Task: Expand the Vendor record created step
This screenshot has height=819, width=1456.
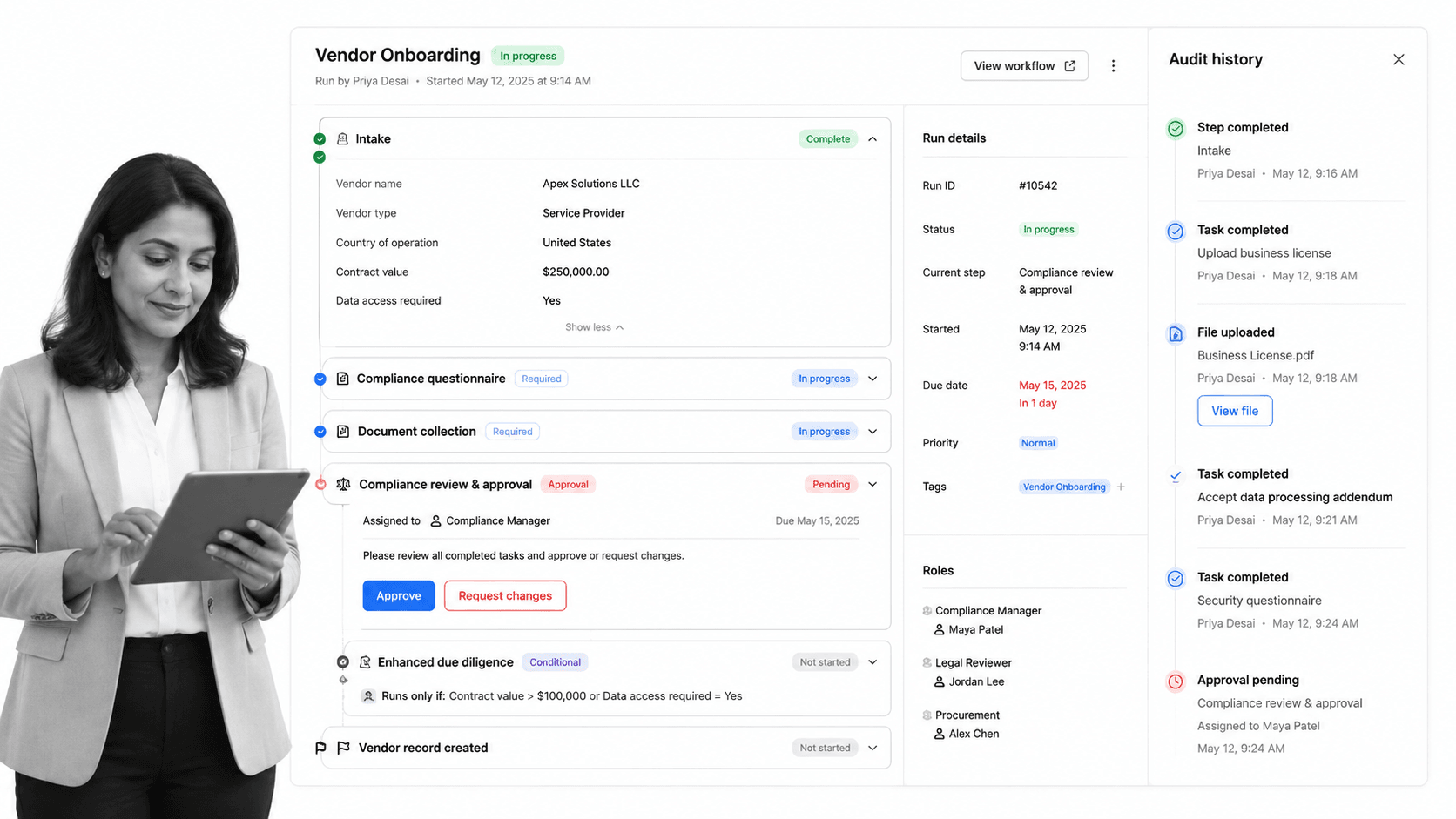Action: click(873, 748)
